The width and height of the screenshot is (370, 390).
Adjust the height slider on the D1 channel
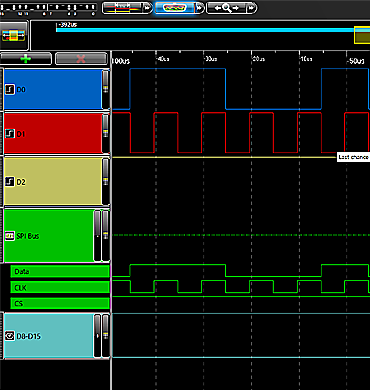[106, 134]
